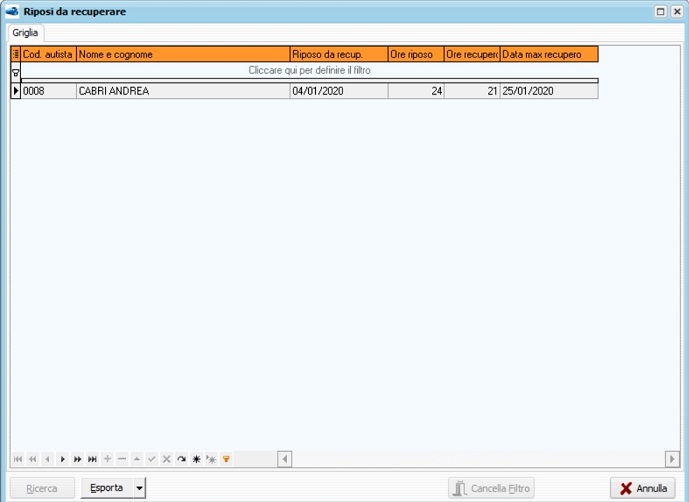This screenshot has width=689, height=502.
Task: Refresh data with curved arrow icon
Action: click(x=181, y=459)
